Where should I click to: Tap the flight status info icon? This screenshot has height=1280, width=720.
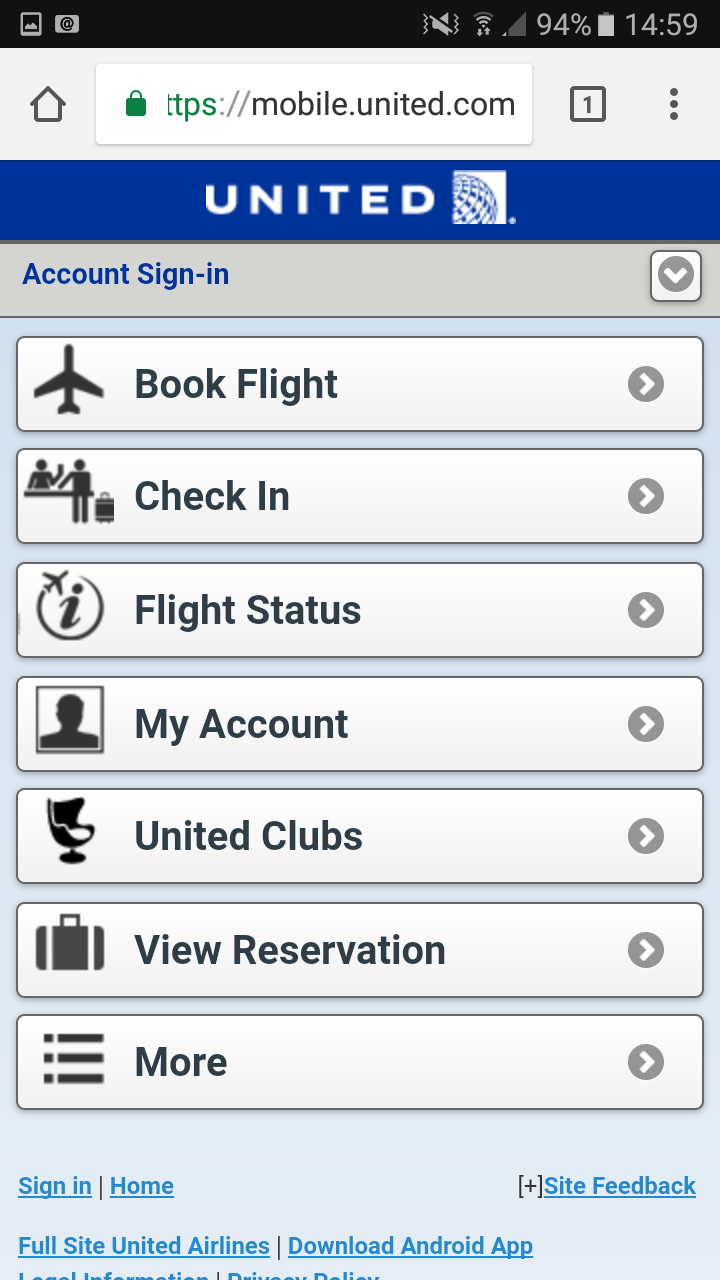(69, 606)
